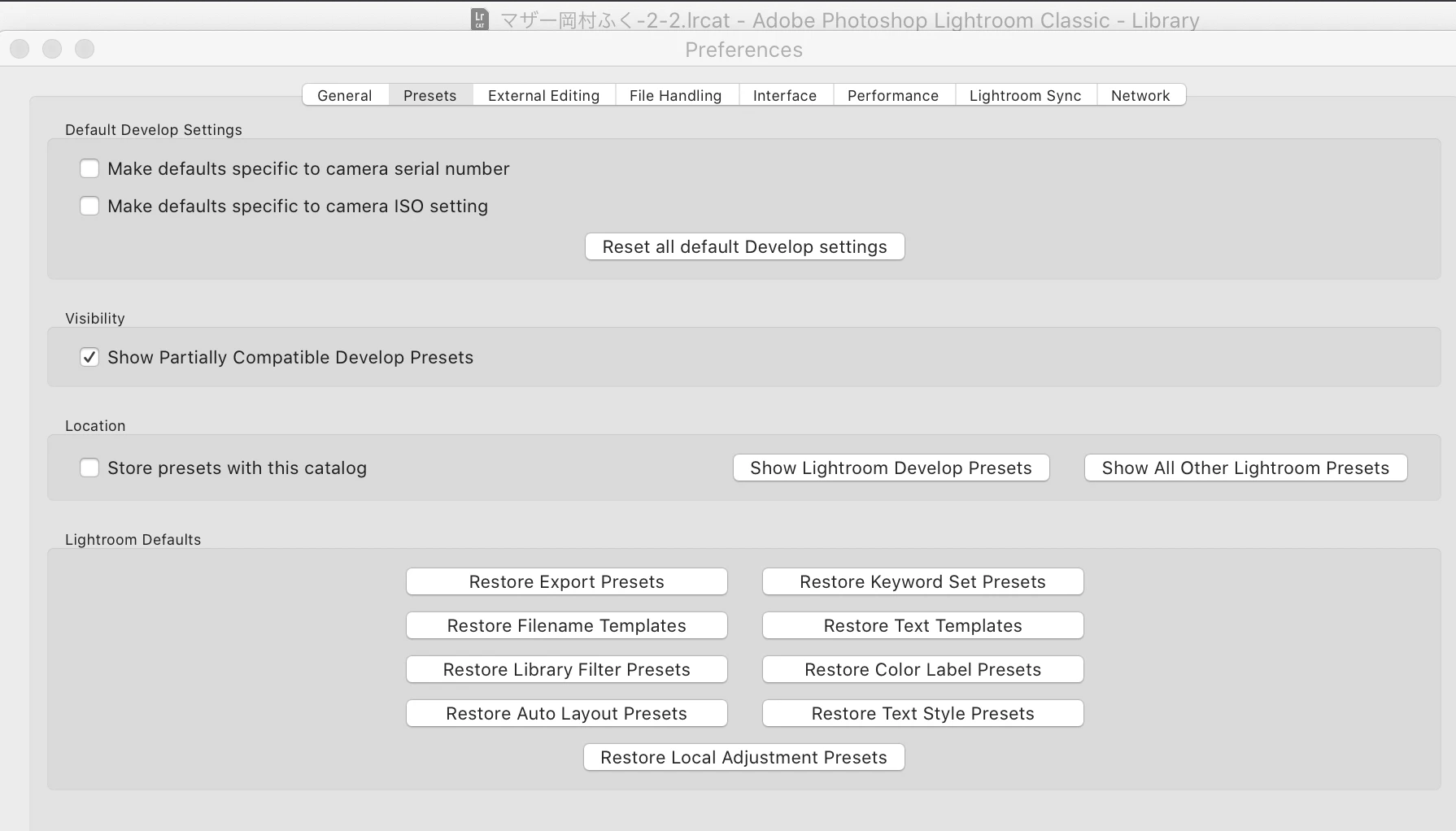Select the Network tab
1456x831 pixels.
[1140, 95]
